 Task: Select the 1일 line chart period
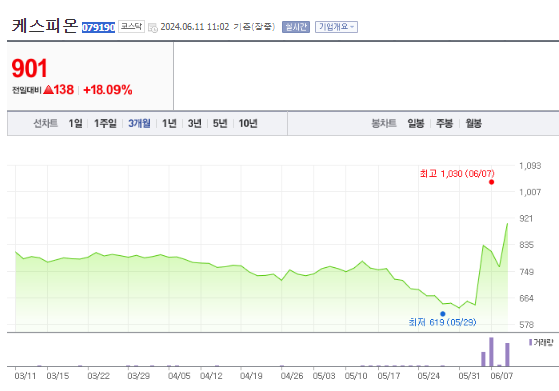tap(76, 123)
